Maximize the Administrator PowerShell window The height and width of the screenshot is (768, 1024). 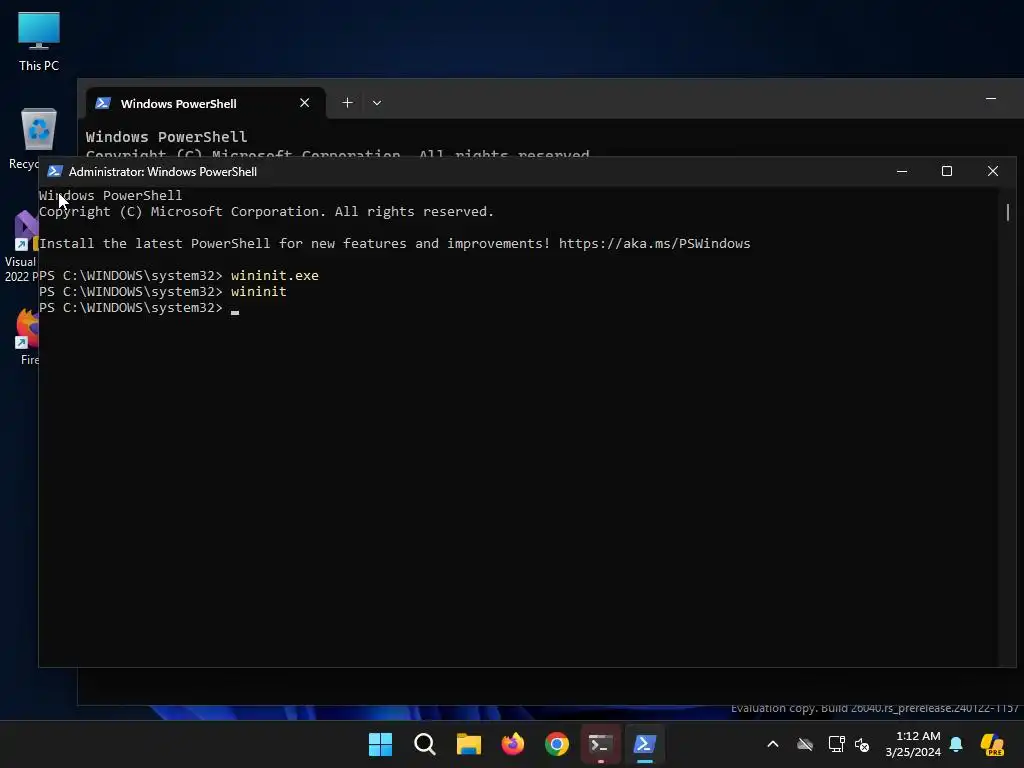click(947, 171)
